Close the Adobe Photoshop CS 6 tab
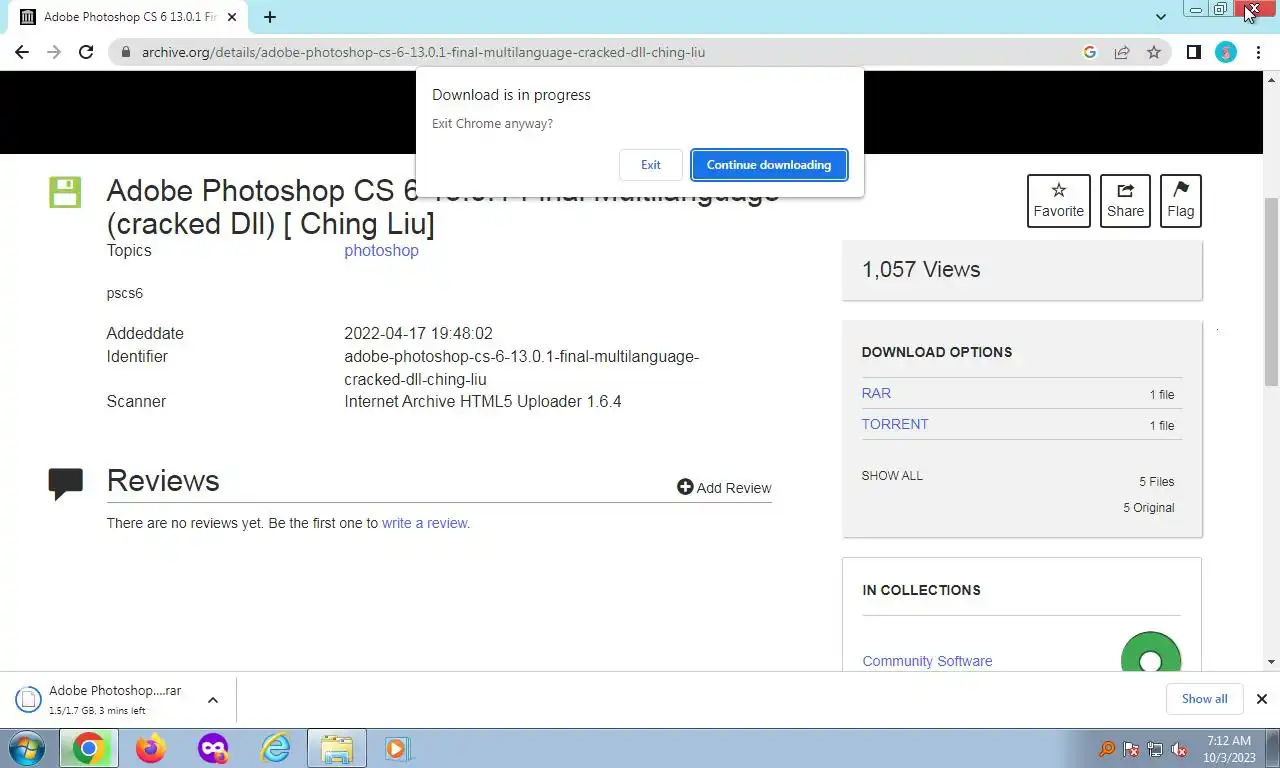 point(232,17)
